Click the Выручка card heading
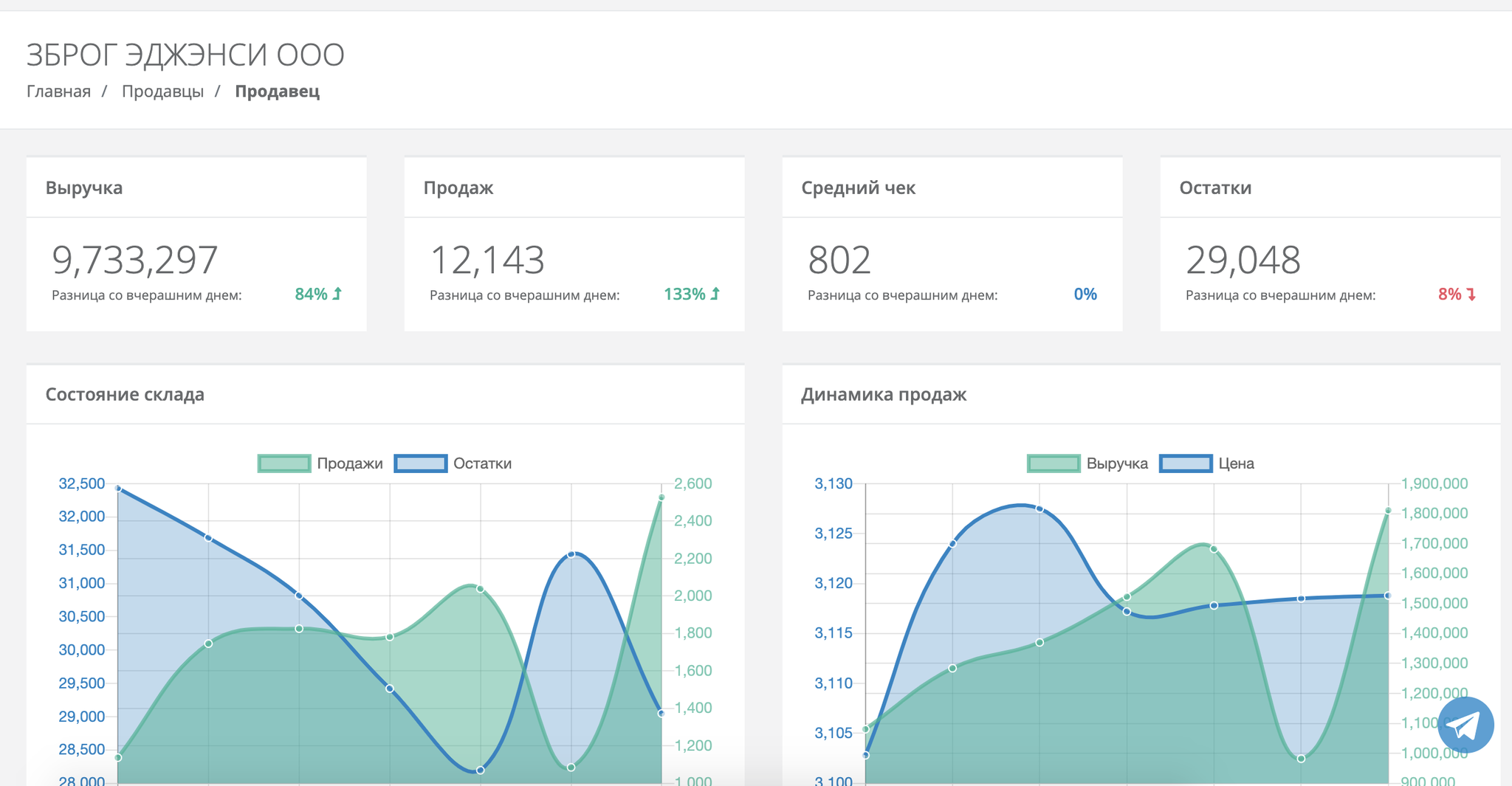The height and width of the screenshot is (786, 1512). pyautogui.click(x=84, y=187)
